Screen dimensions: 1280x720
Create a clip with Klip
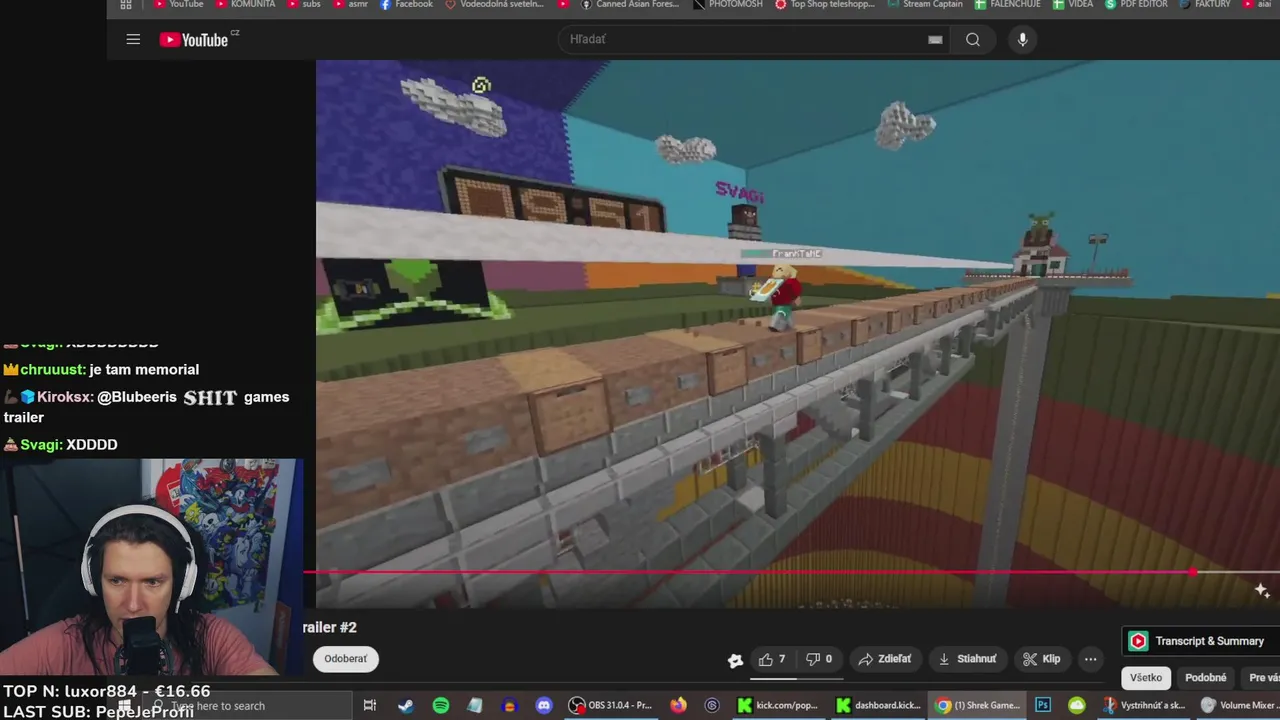(x=1041, y=659)
